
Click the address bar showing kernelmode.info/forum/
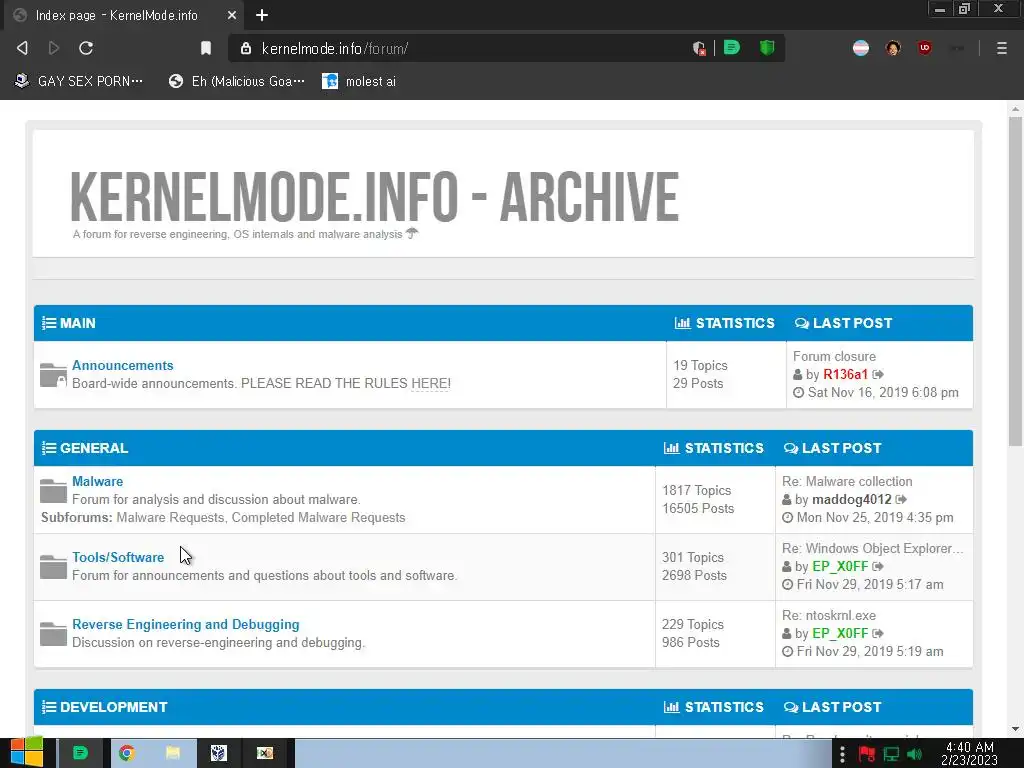point(457,48)
